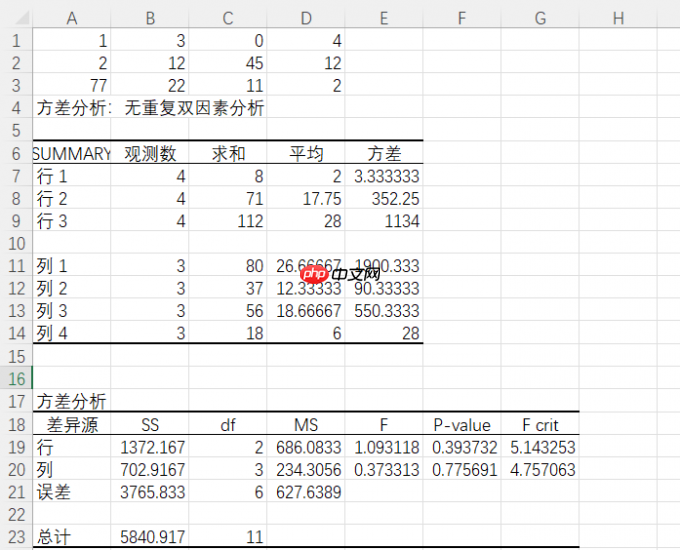Click the MS header cell
The image size is (680, 550).
[x=306, y=425]
